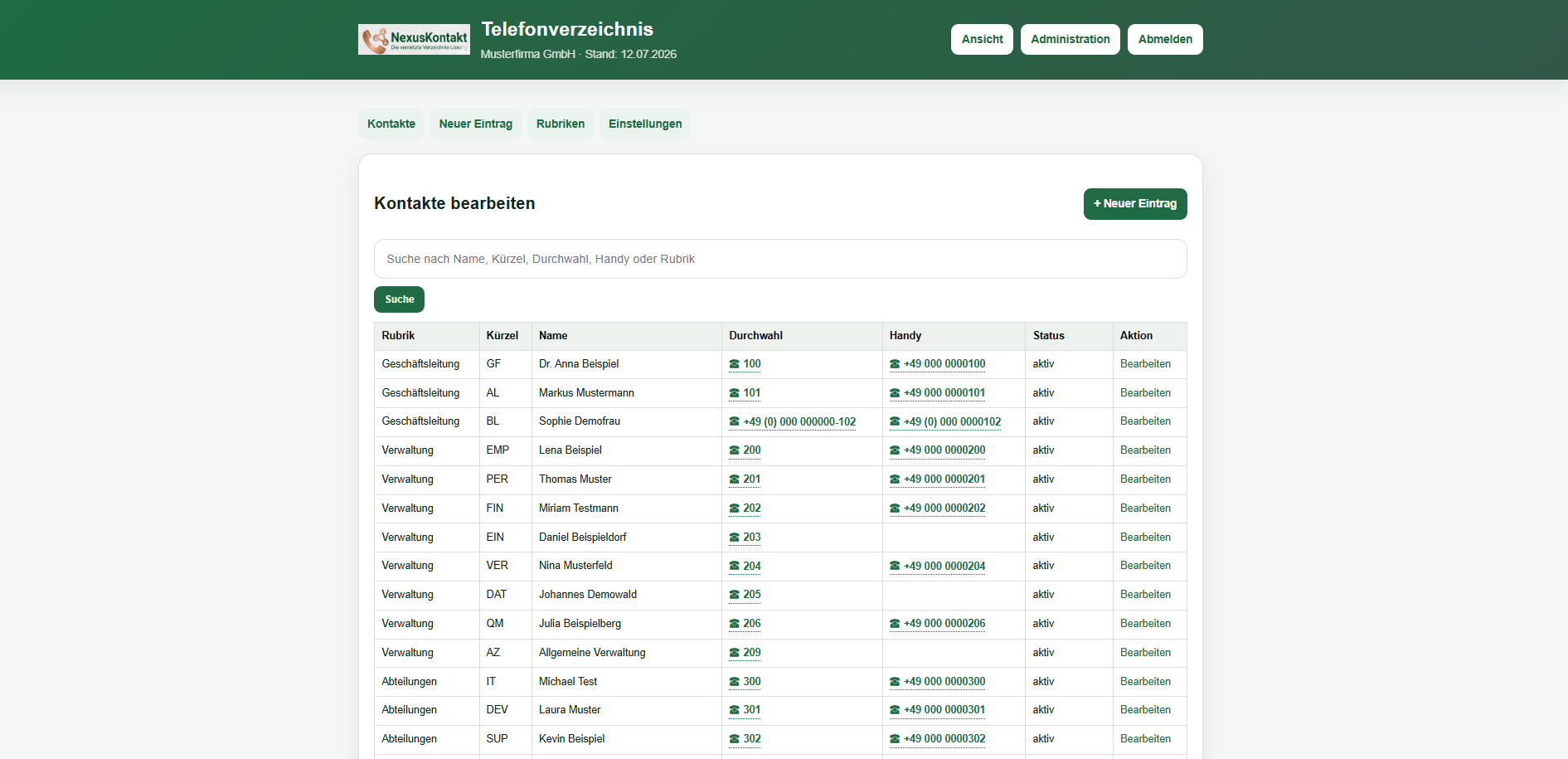Viewport: 1568px width, 759px height.
Task: Click phone icon beside mobile +49 000 0000206
Action: 895,624
